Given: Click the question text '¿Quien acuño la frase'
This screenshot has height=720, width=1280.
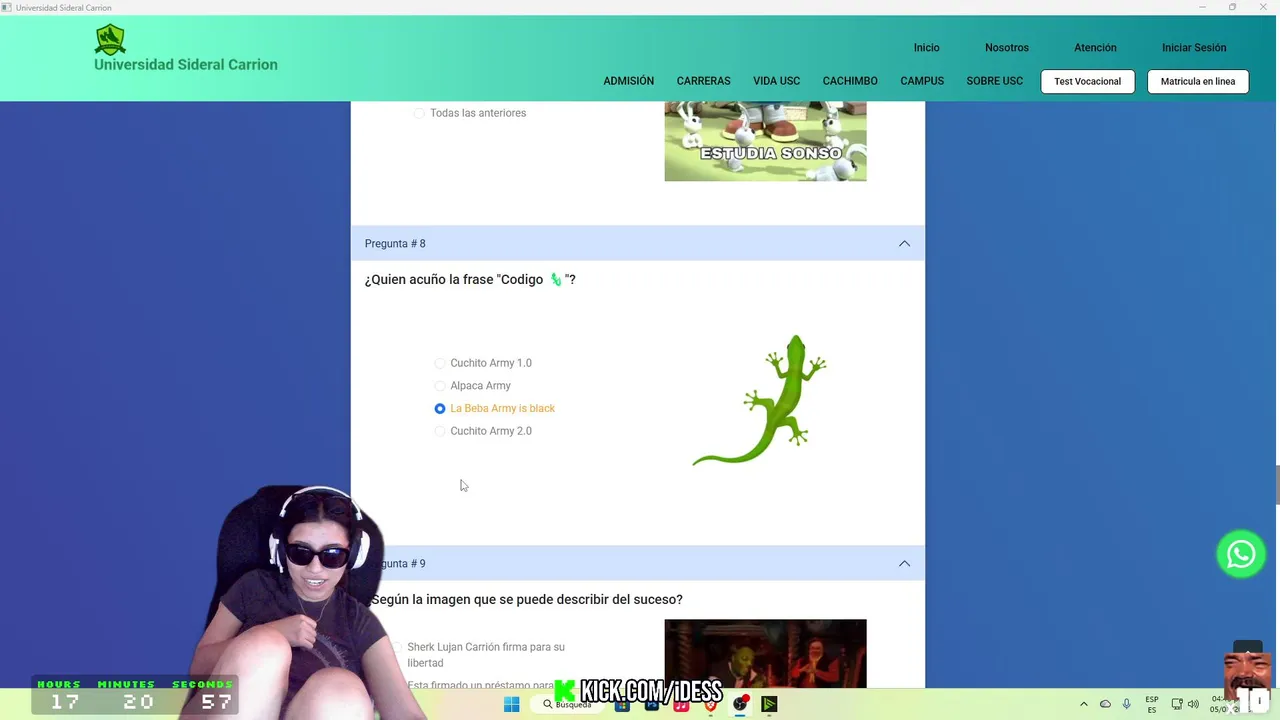Looking at the screenshot, I should coord(470,280).
